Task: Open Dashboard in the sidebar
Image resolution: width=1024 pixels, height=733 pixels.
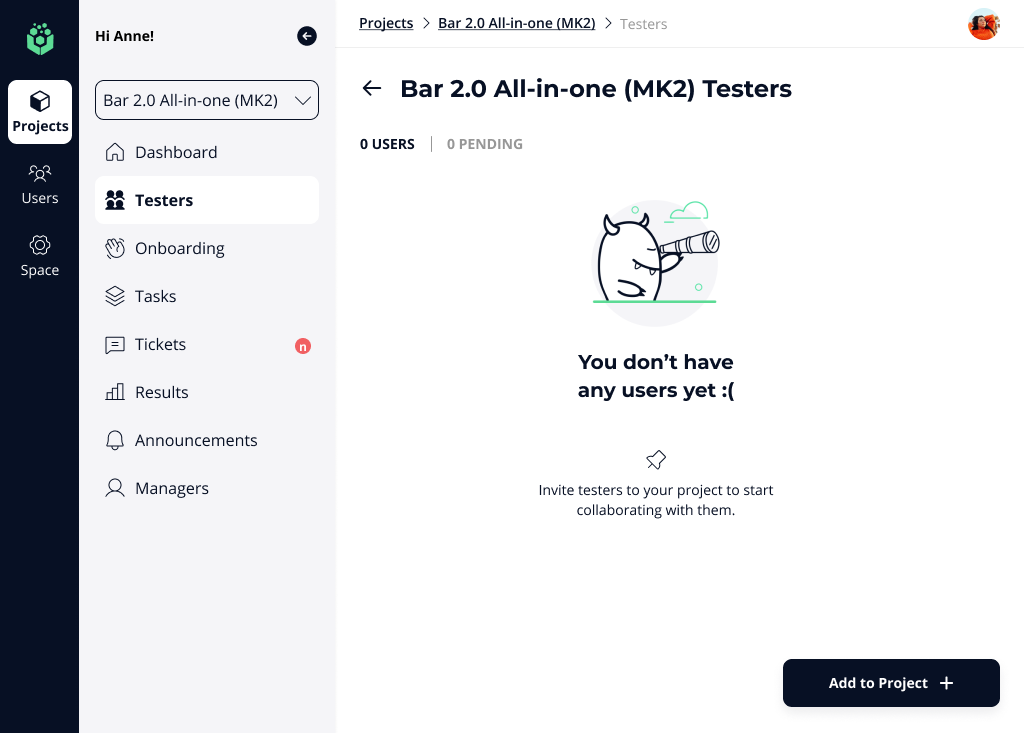Action: click(176, 152)
